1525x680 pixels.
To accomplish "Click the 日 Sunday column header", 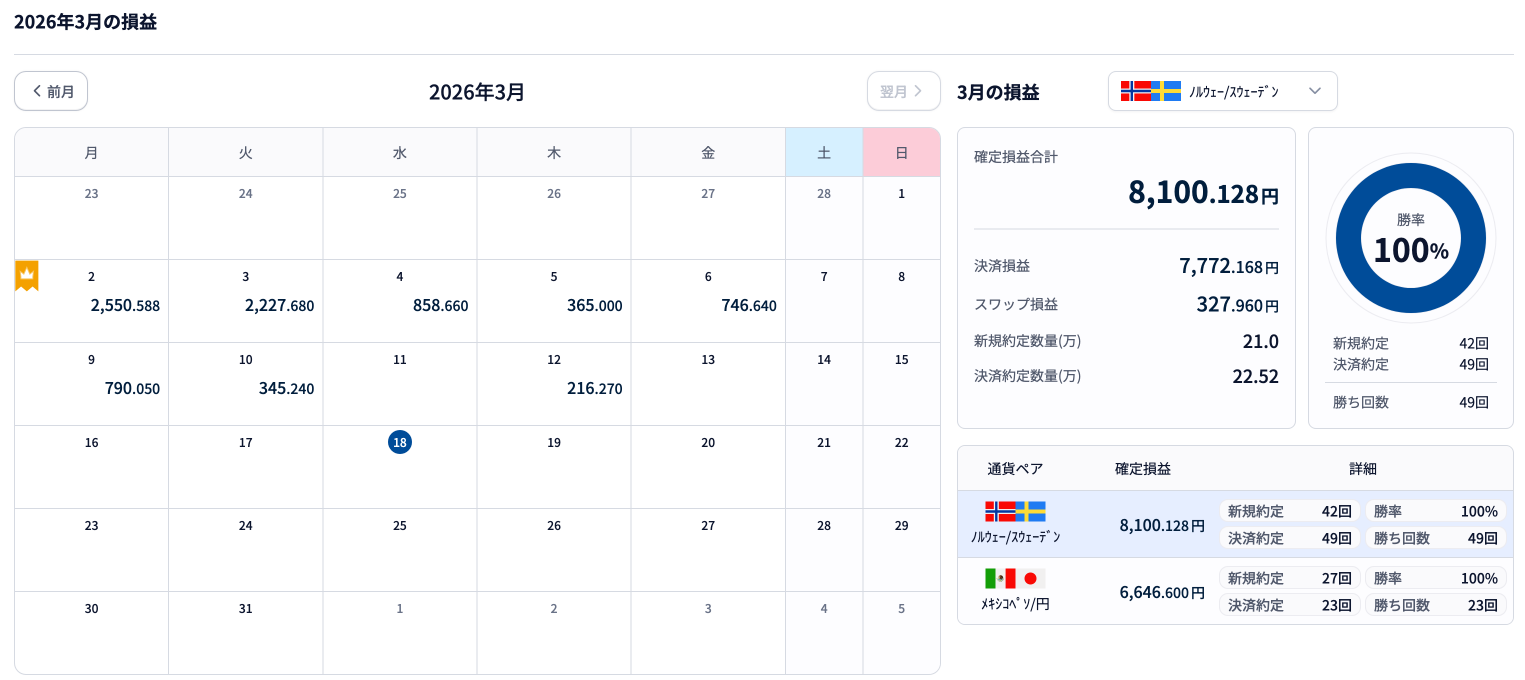I will [901, 153].
